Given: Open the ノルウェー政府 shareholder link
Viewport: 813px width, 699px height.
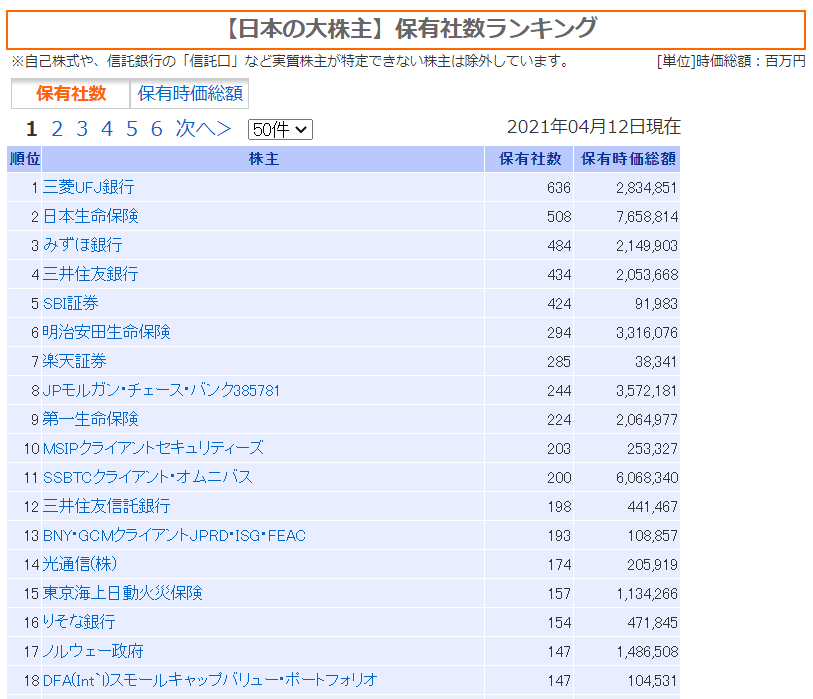Looking at the screenshot, I should (93, 651).
